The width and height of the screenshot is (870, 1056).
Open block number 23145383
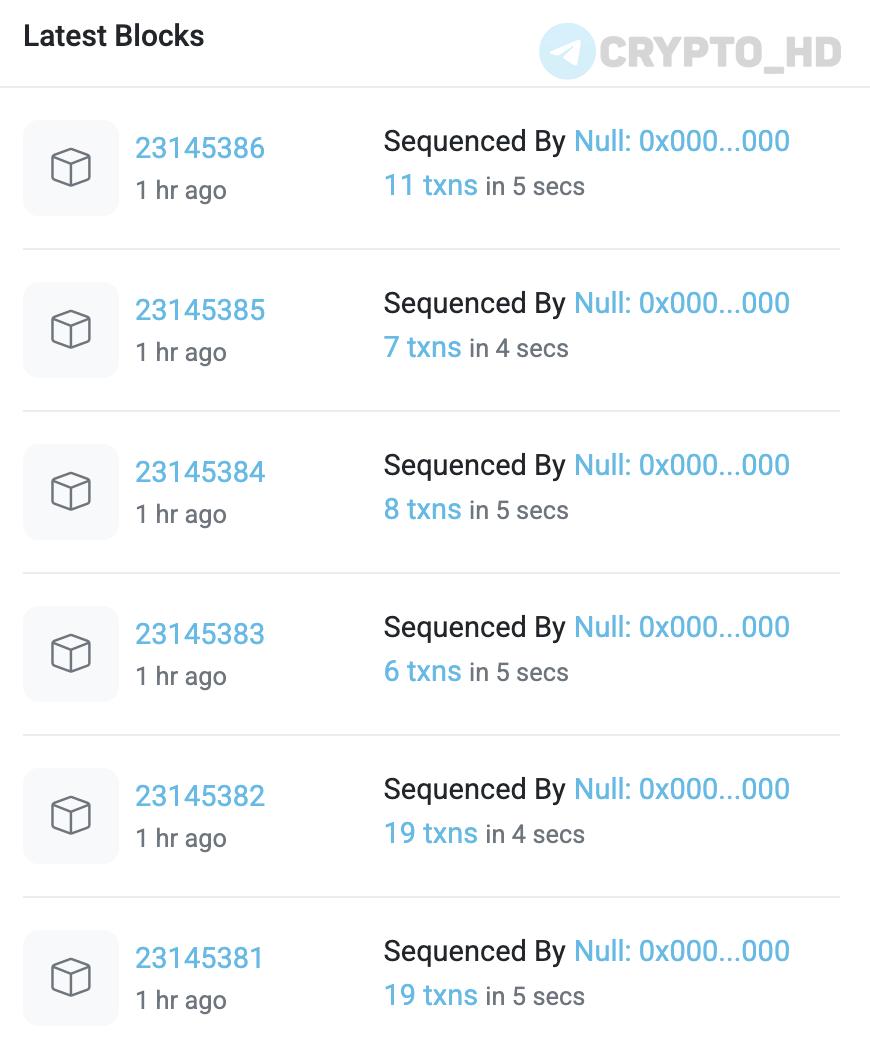point(200,634)
